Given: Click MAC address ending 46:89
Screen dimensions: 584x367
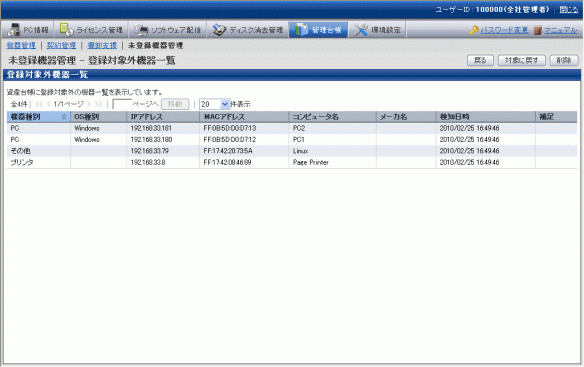Looking at the screenshot, I should click(x=227, y=162).
